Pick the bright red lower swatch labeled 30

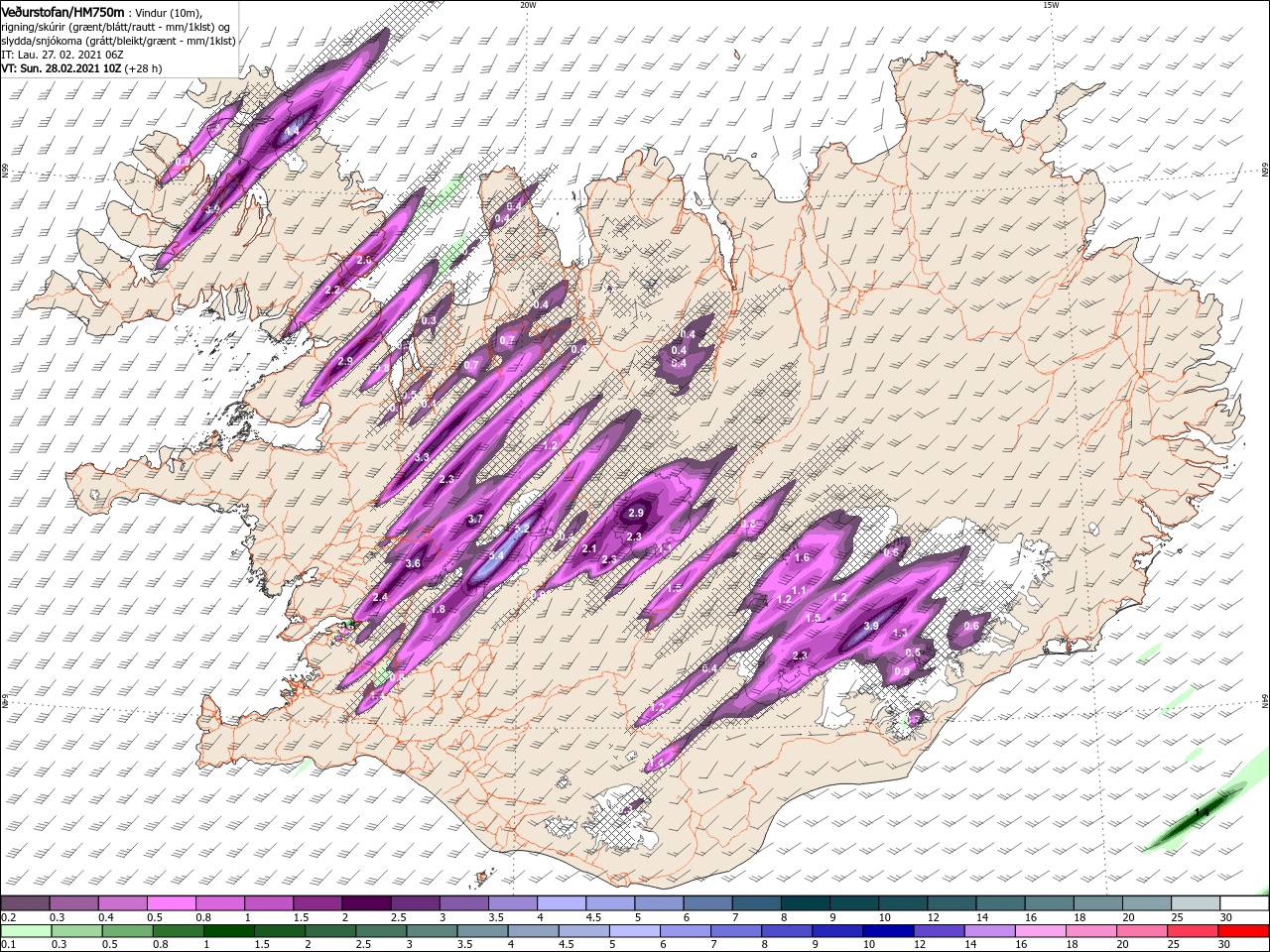(x=1242, y=931)
